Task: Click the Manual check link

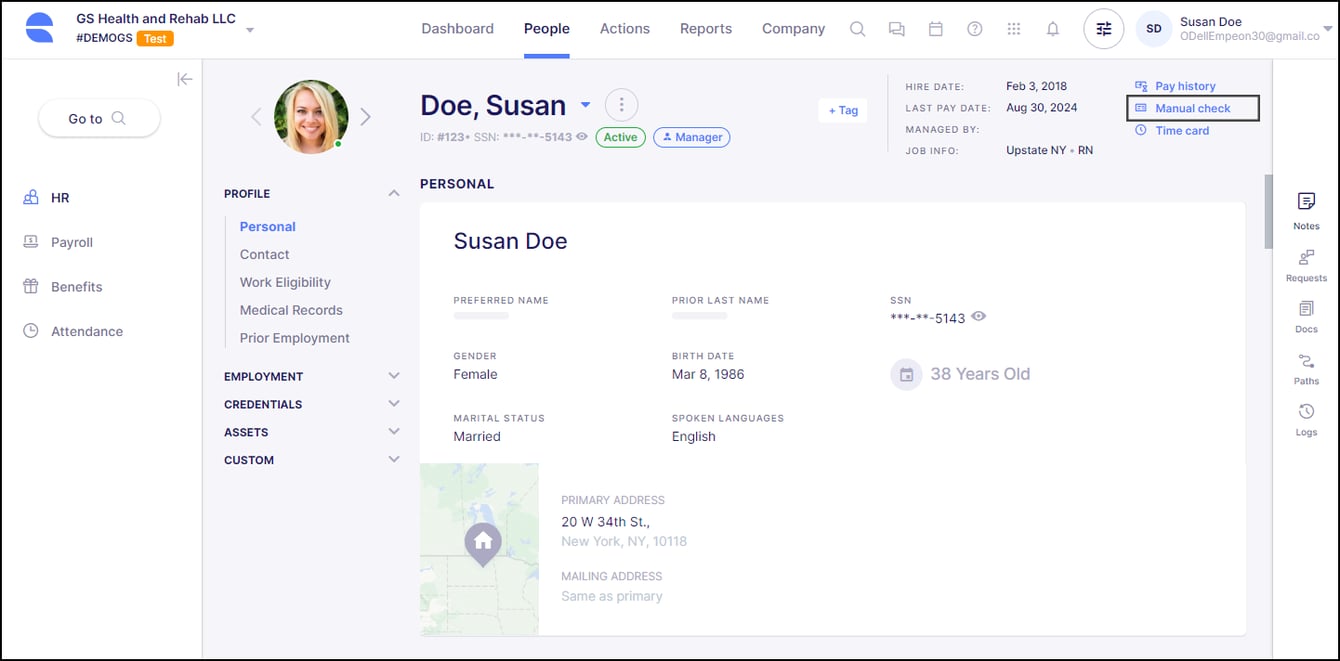Action: click(1192, 108)
